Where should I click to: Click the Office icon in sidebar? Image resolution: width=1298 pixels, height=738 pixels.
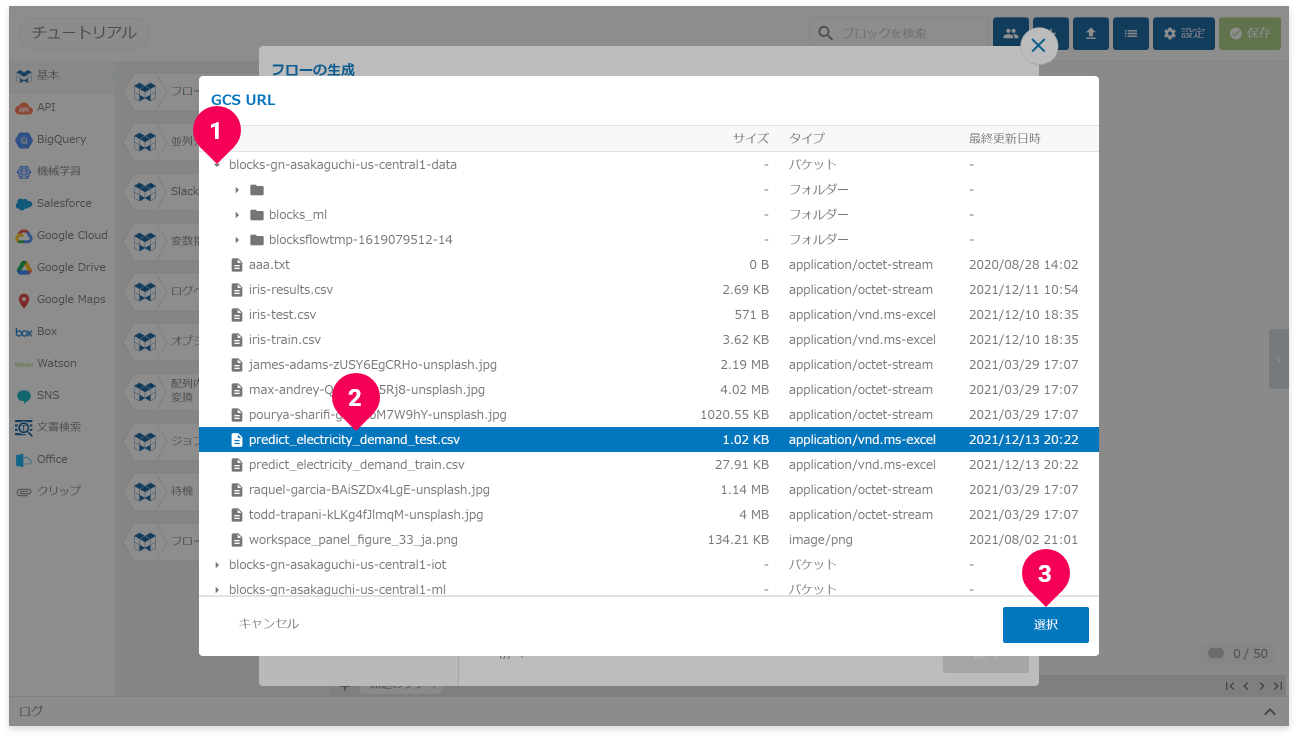tap(24, 460)
